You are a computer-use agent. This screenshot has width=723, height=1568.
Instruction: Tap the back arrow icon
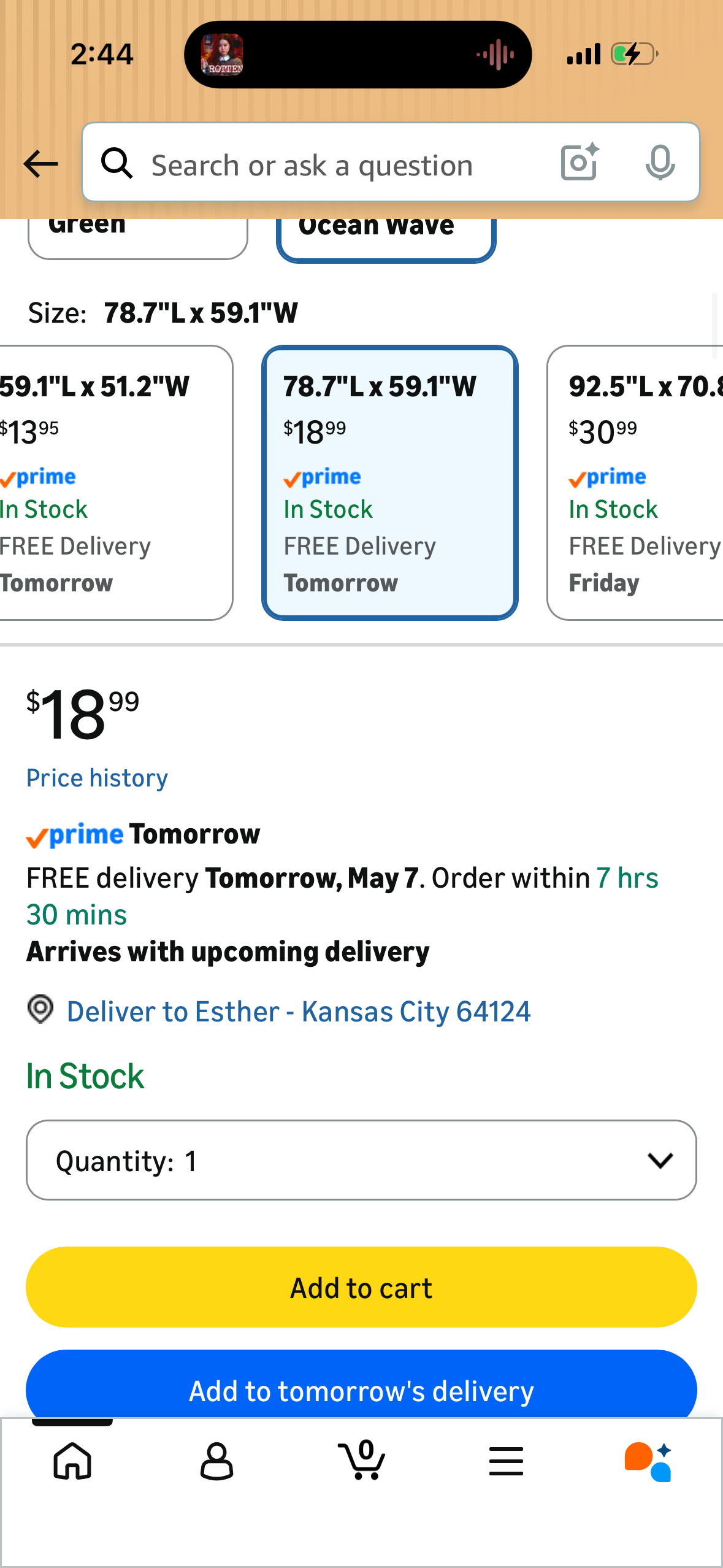coord(40,164)
